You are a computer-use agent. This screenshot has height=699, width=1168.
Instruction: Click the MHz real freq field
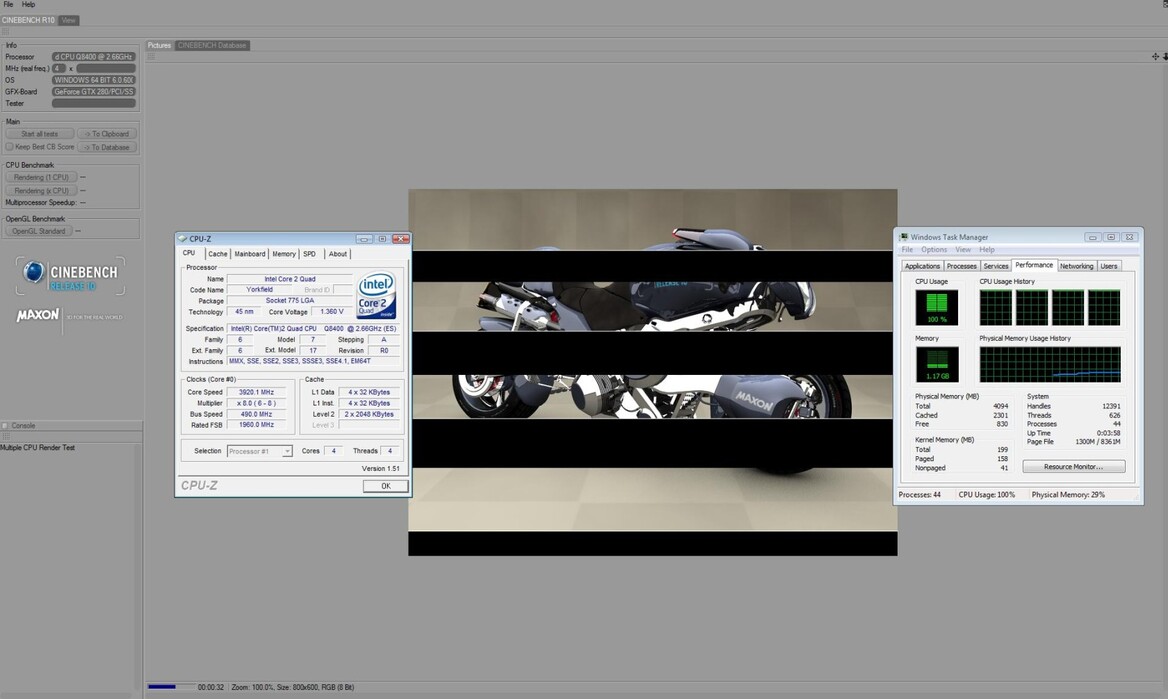(106, 69)
